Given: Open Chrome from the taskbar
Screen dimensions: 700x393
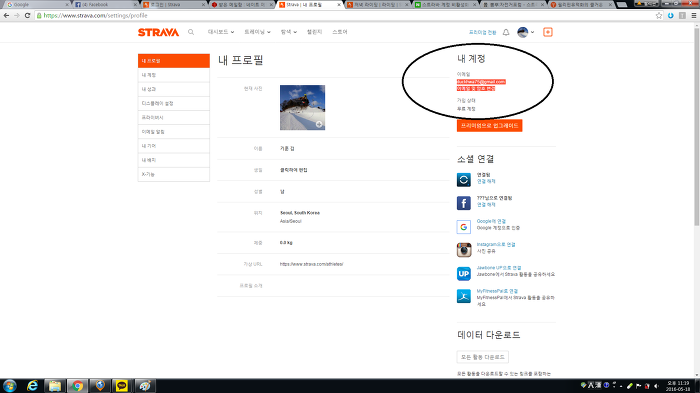Looking at the screenshot, I should [x=77, y=385].
